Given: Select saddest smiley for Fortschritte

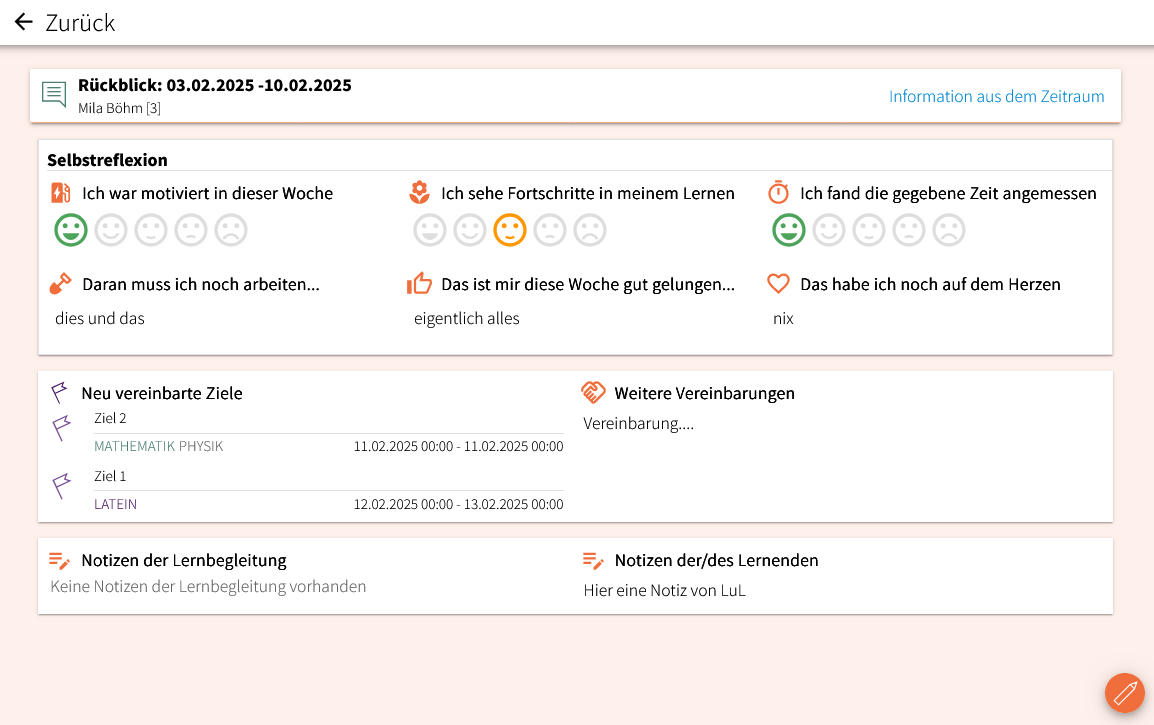Looking at the screenshot, I should [x=590, y=230].
